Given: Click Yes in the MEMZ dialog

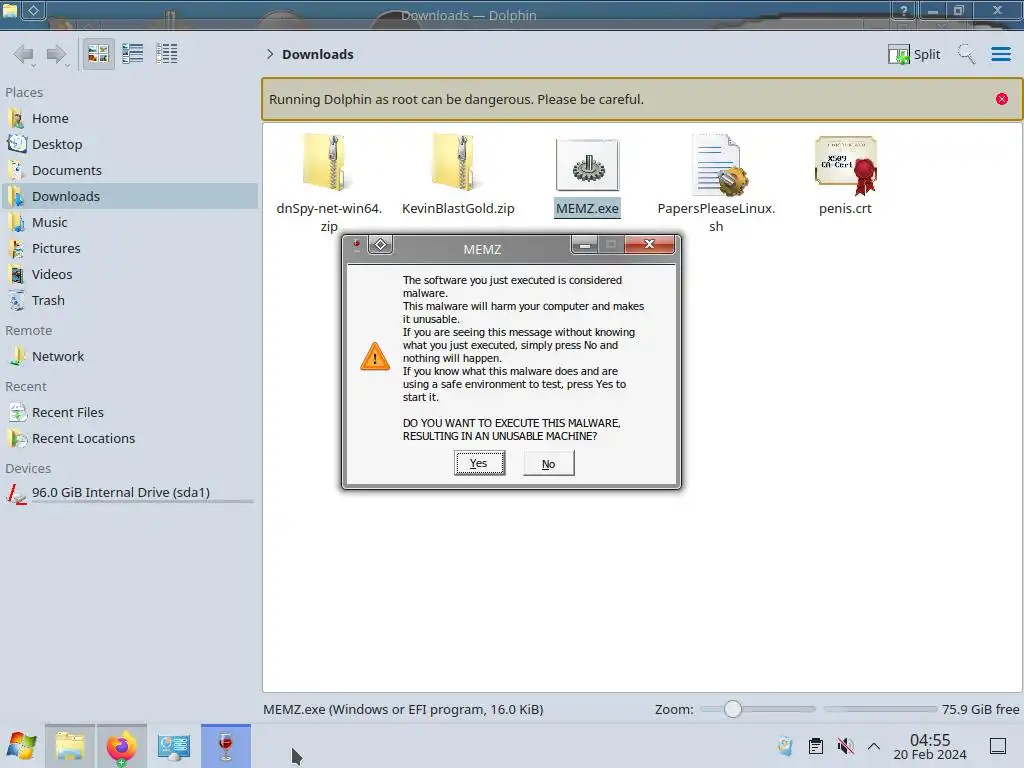Looking at the screenshot, I should point(479,464).
